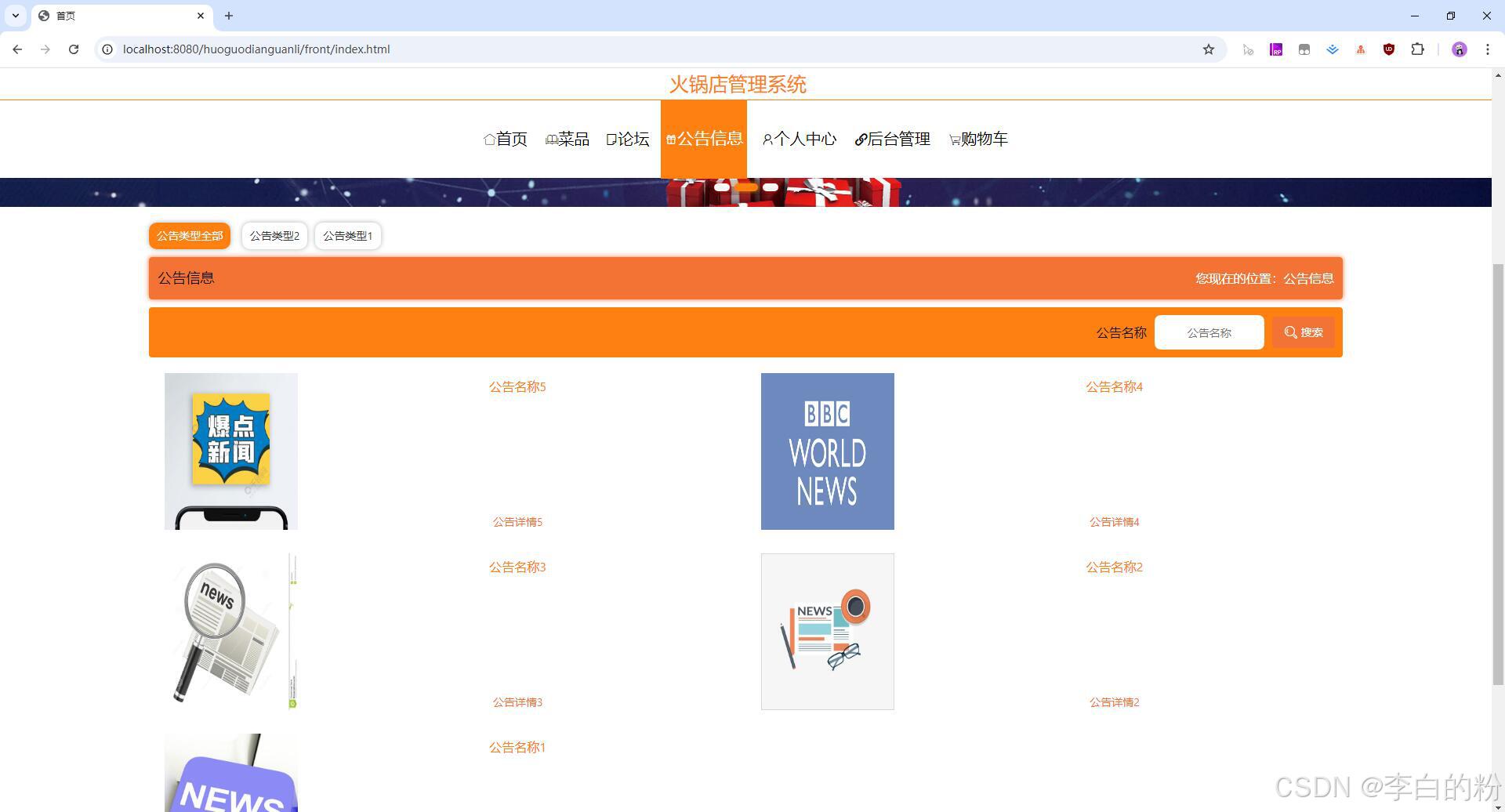The width and height of the screenshot is (1505, 812).
Task: Click the 您现在的位置 breadcrumb text
Action: tap(1264, 278)
